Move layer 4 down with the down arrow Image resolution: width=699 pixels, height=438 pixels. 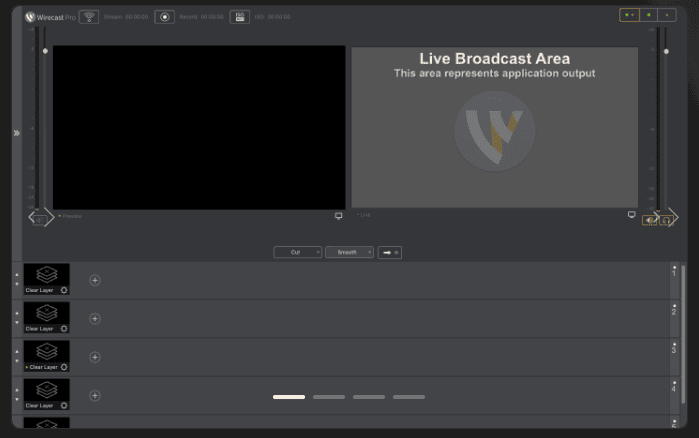[17, 399]
